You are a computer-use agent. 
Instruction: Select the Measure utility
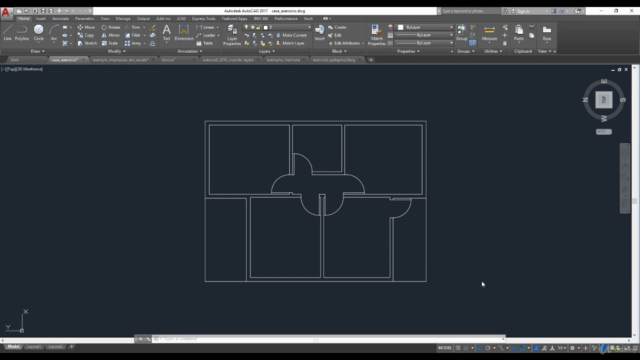(x=489, y=32)
